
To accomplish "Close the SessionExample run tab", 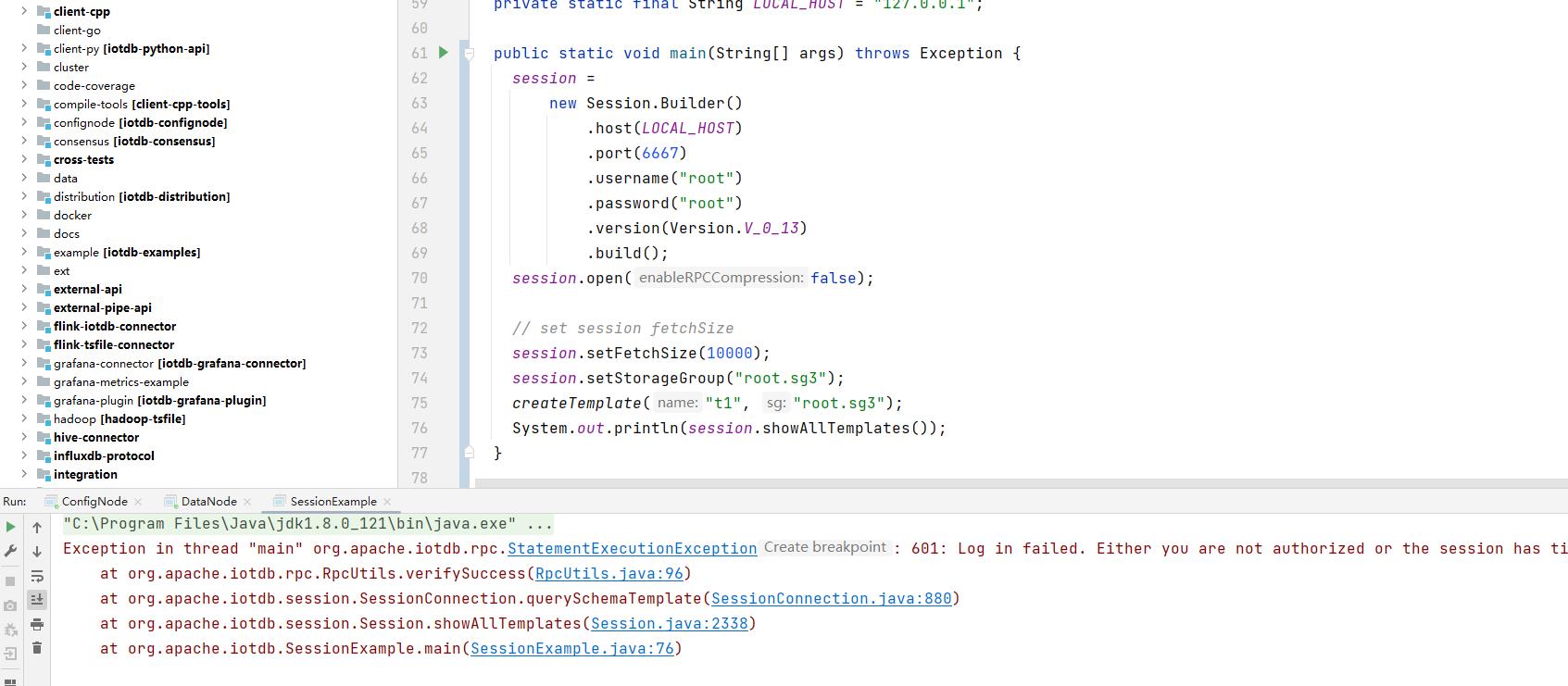I will (x=387, y=502).
